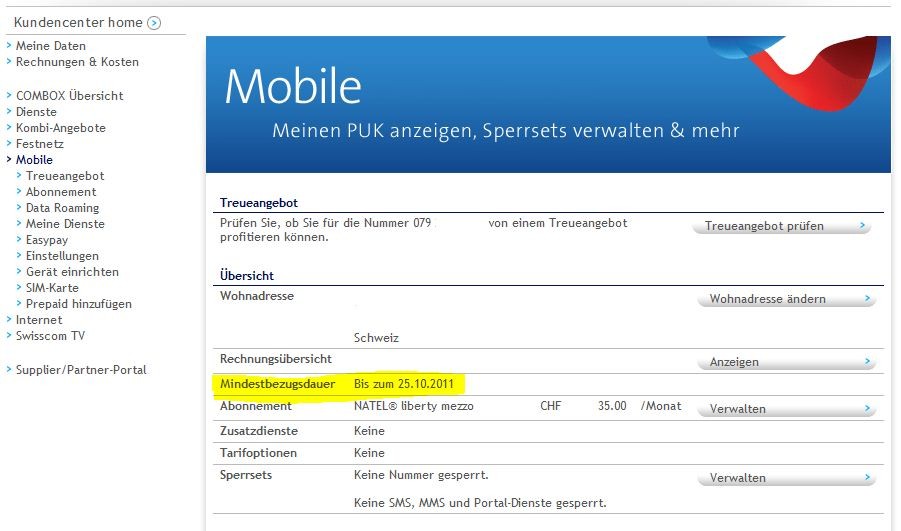Choose Prepaid hinzufügen option
This screenshot has height=531, width=901.
[78, 304]
